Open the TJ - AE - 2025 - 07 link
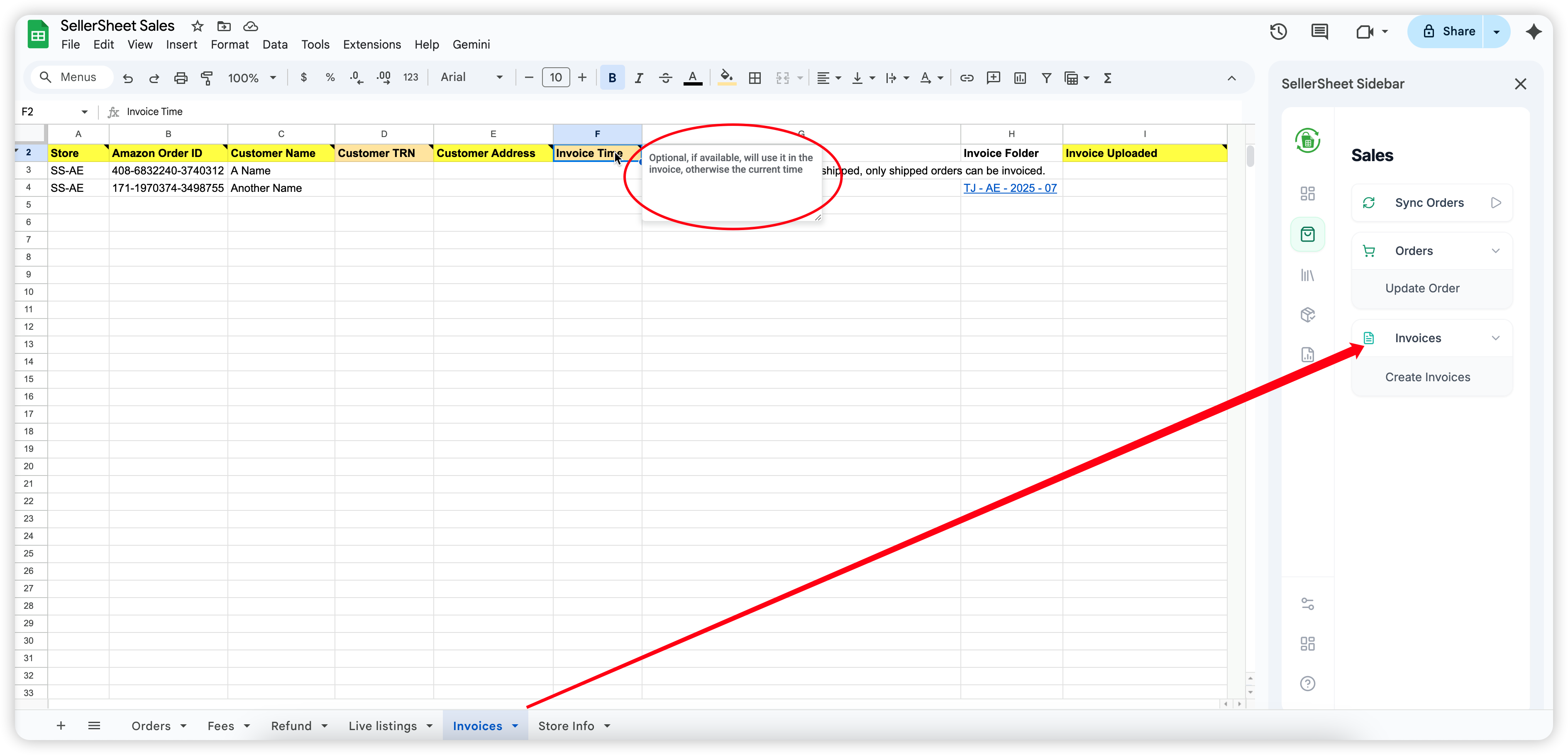Screen dimensions: 1568x755 [1010, 188]
